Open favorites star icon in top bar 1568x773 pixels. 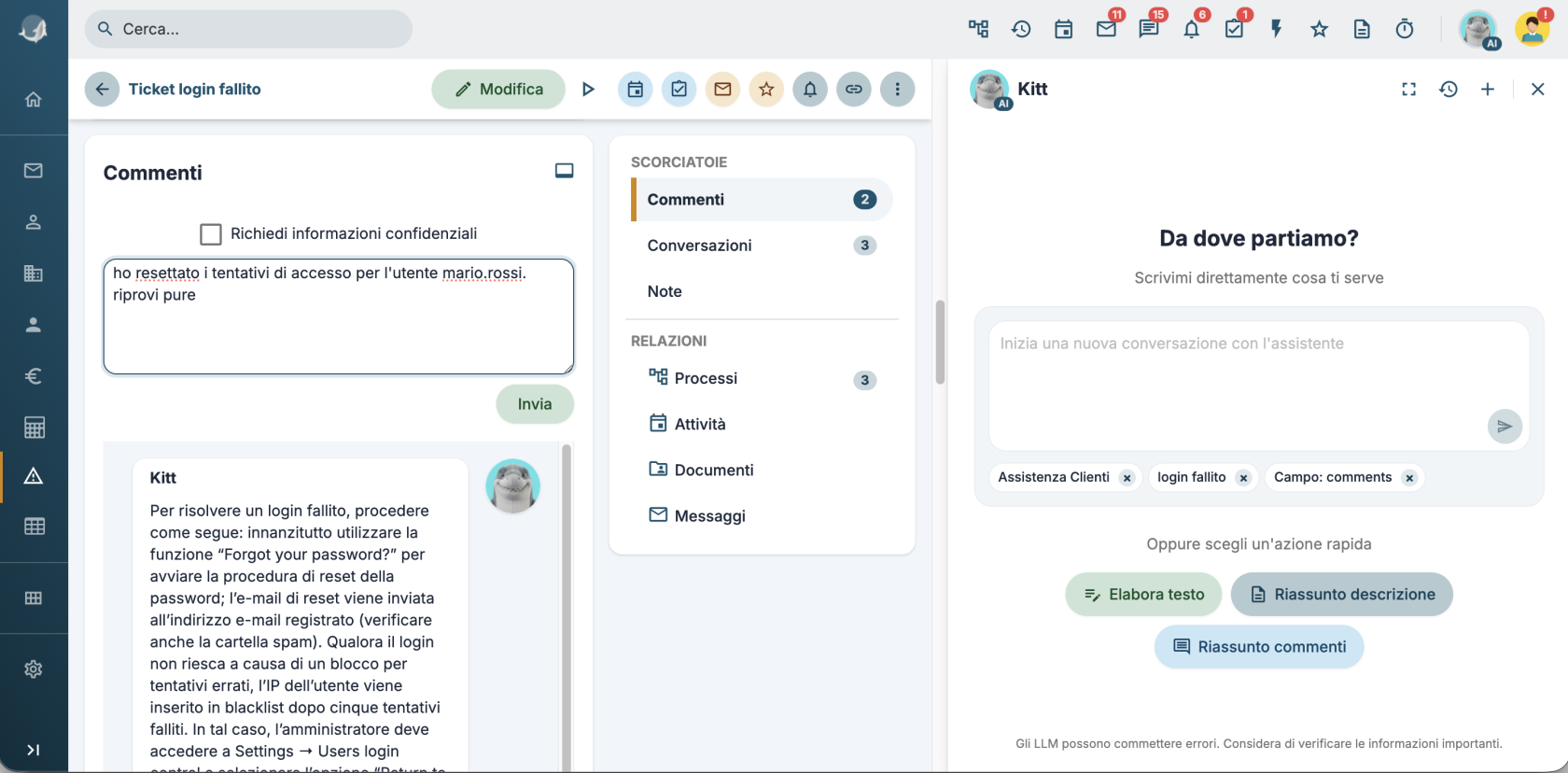[1319, 29]
